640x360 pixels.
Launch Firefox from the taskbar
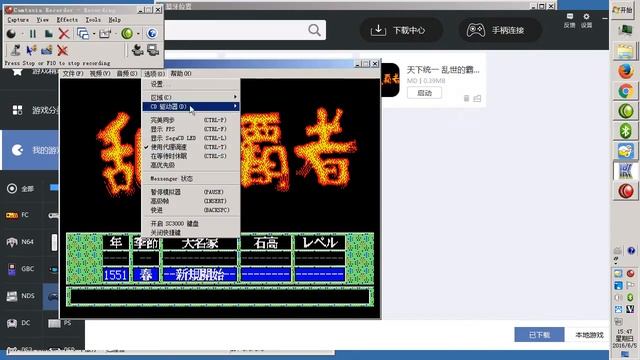point(625,71)
